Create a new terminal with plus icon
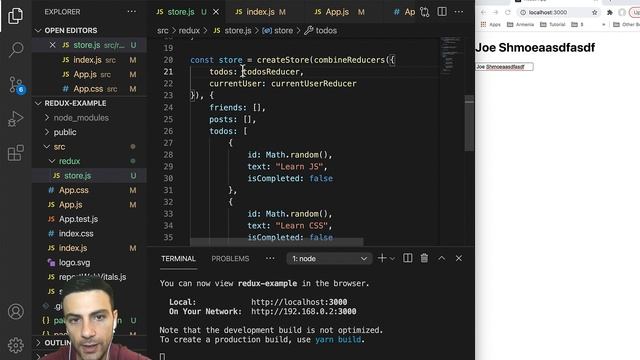Image resolution: width=640 pixels, height=360 pixels. 382,258
